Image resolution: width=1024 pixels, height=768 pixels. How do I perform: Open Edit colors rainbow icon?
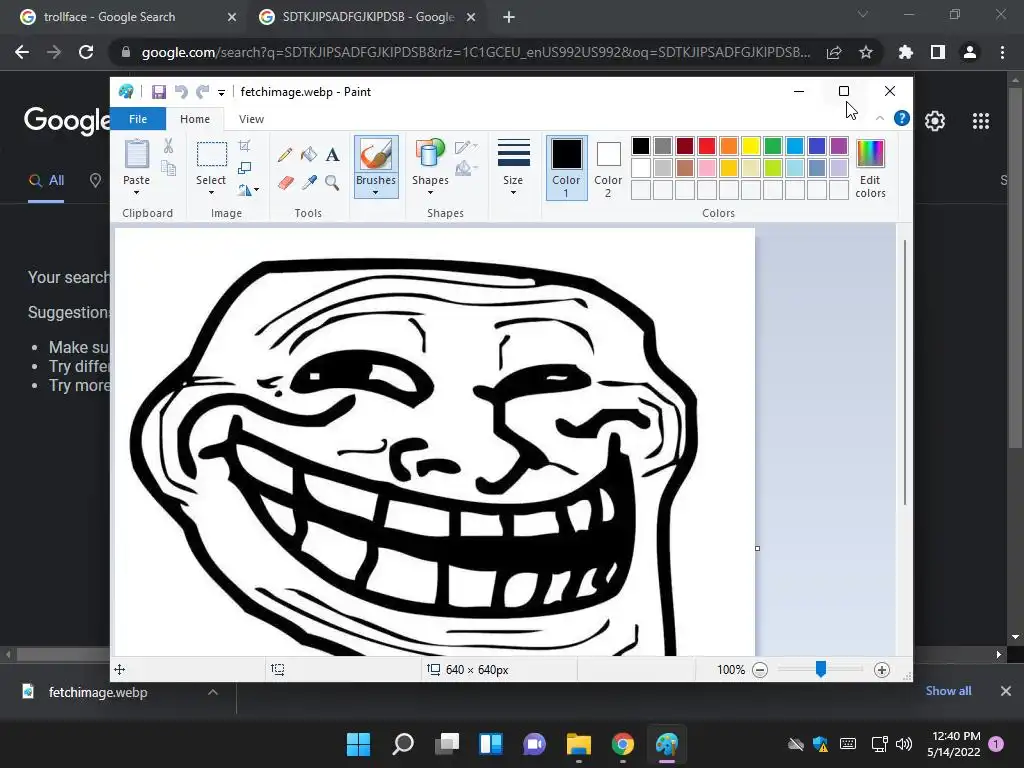coord(871,153)
